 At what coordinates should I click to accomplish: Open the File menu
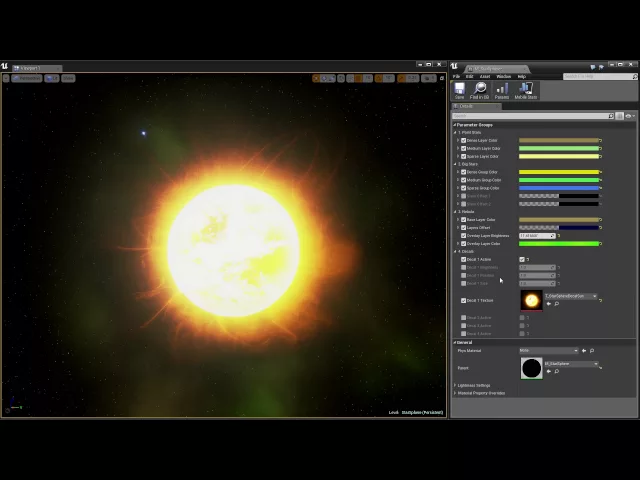pos(456,76)
